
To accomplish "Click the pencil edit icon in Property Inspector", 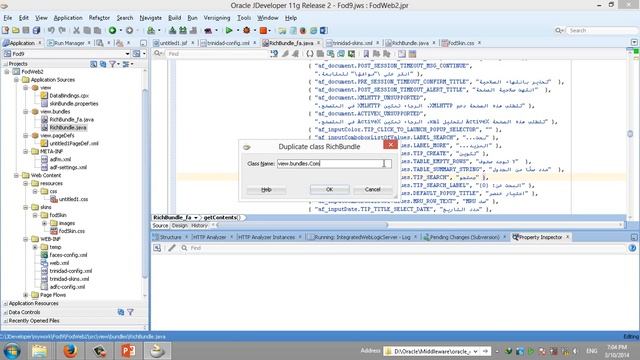I will pos(172,248).
